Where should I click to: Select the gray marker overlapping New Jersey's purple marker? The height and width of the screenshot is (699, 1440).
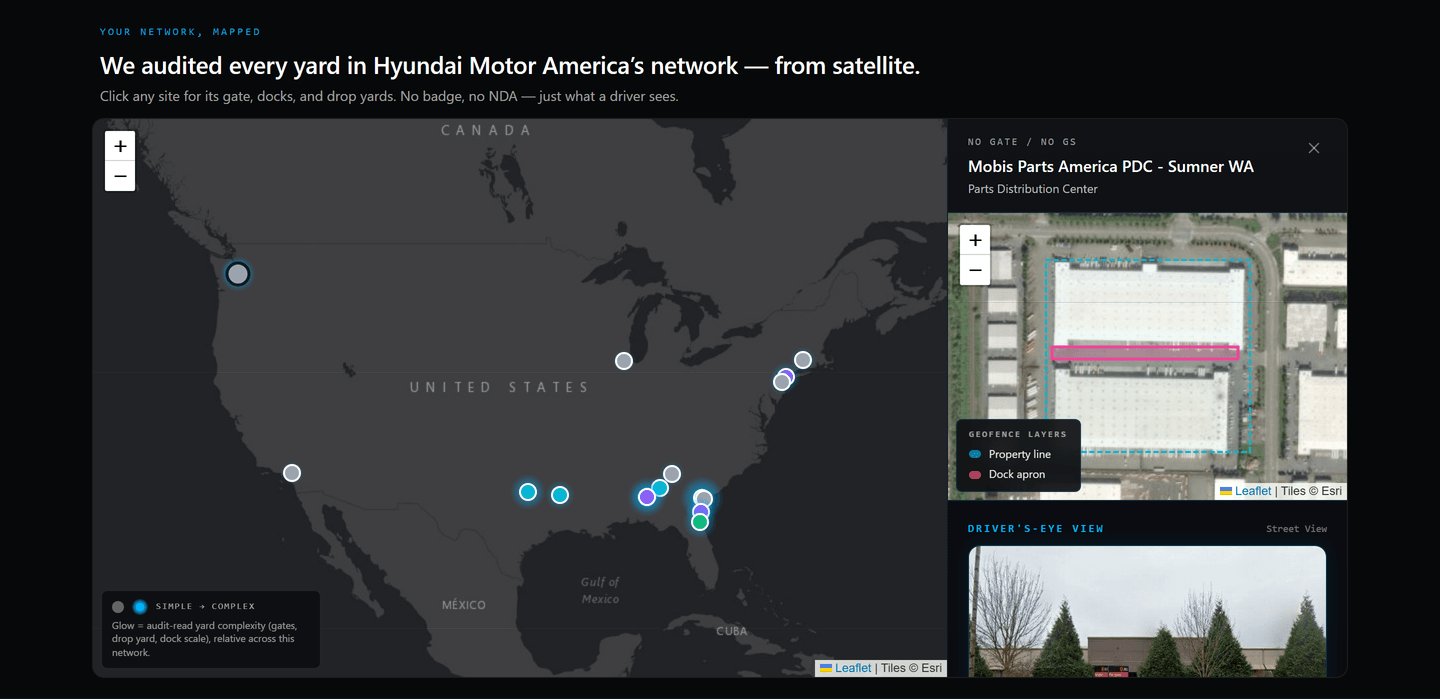(781, 382)
